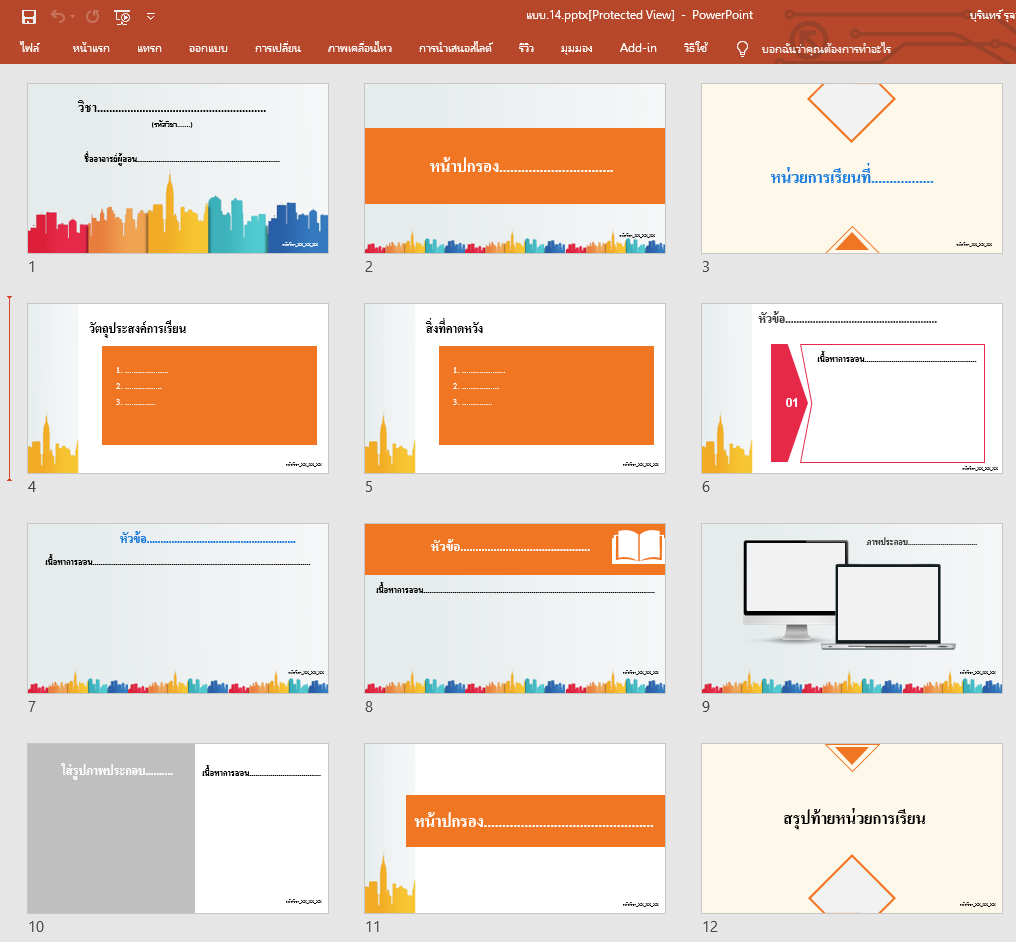Click the Tell Me search text field
This screenshot has height=942, width=1016.
826,48
